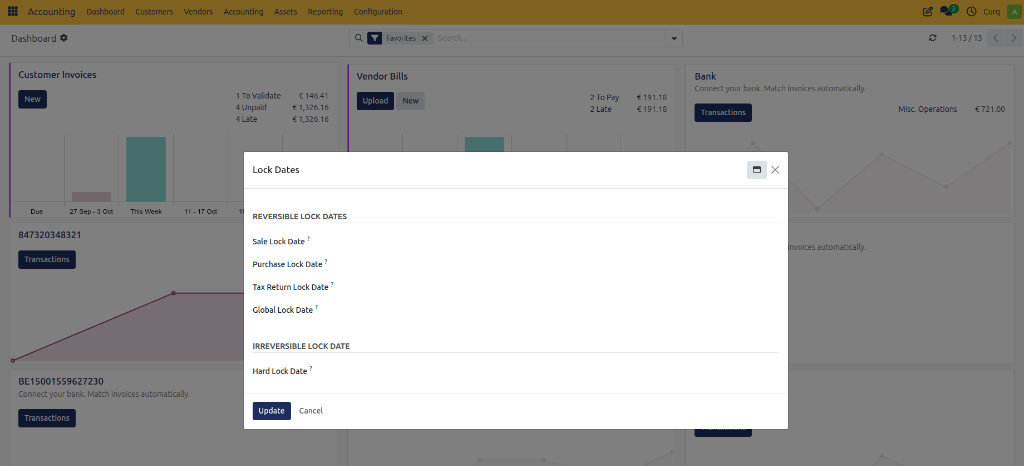The height and width of the screenshot is (466, 1024).
Task: Open the Reporting menu
Action: coord(325,12)
